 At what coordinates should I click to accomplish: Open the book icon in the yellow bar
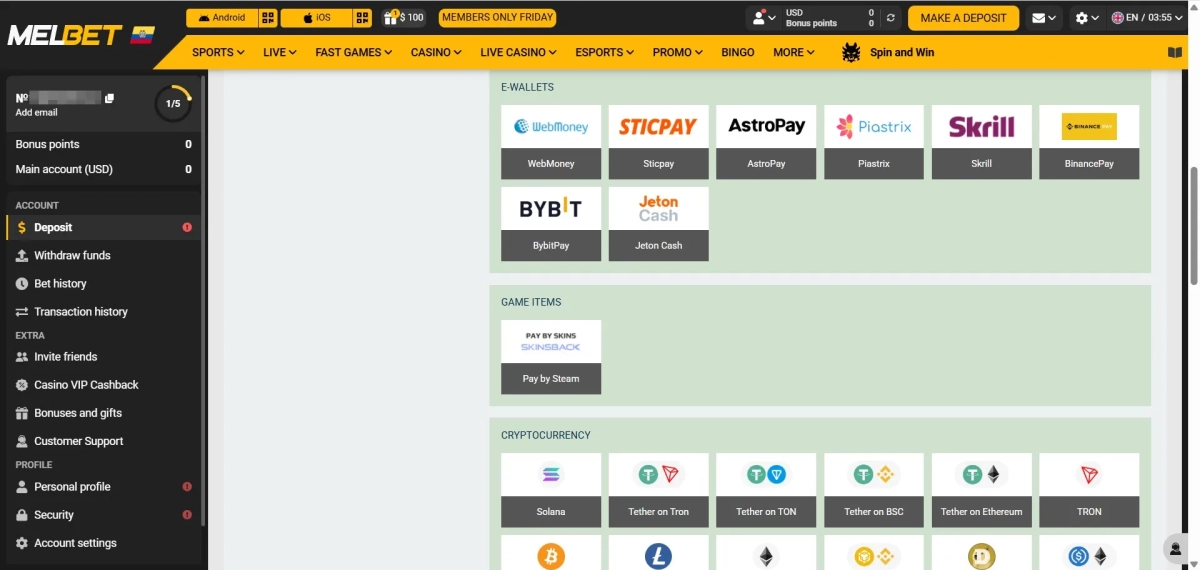click(x=1174, y=52)
